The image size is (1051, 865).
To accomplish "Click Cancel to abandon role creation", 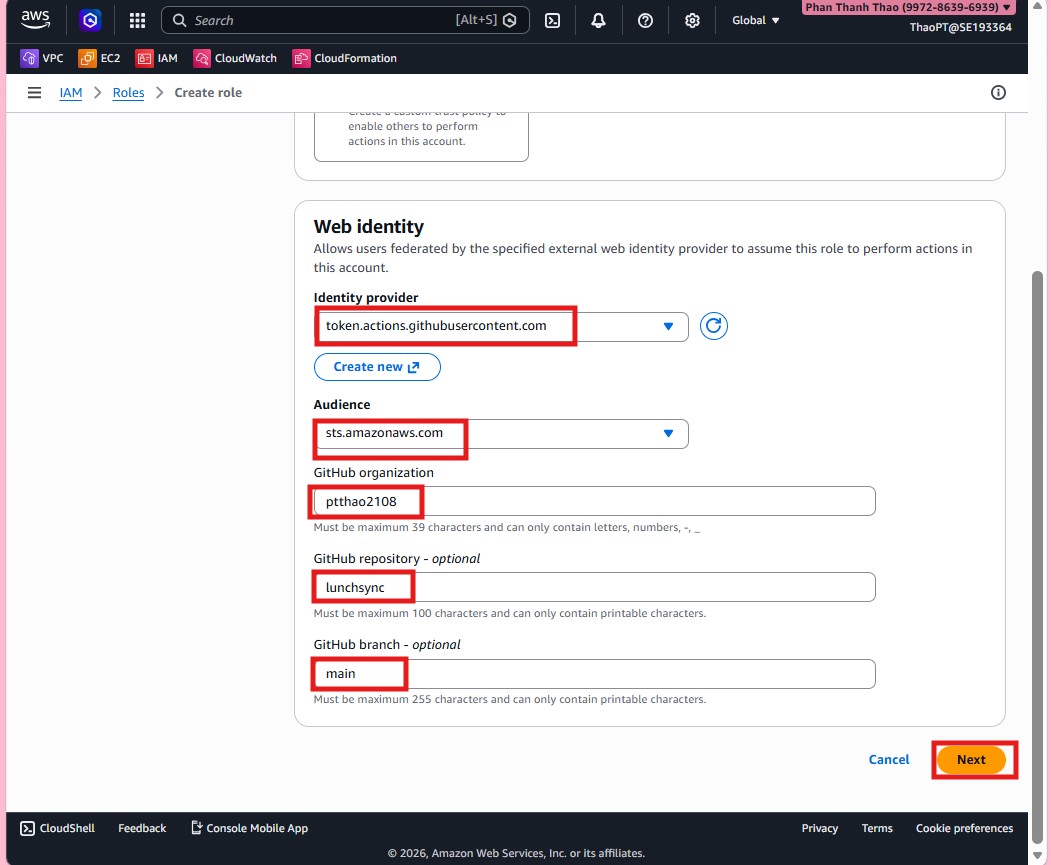I will [888, 759].
